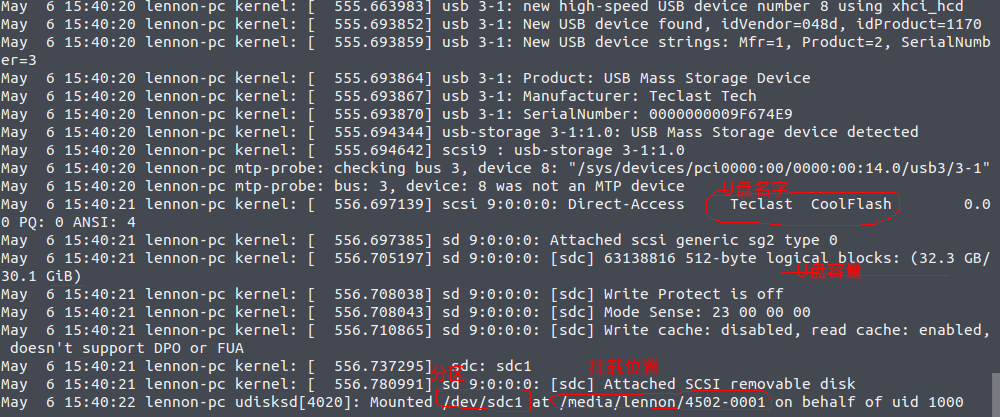Select the /dev/sdc1 device path
The height and width of the screenshot is (417, 1000).
tap(483, 402)
